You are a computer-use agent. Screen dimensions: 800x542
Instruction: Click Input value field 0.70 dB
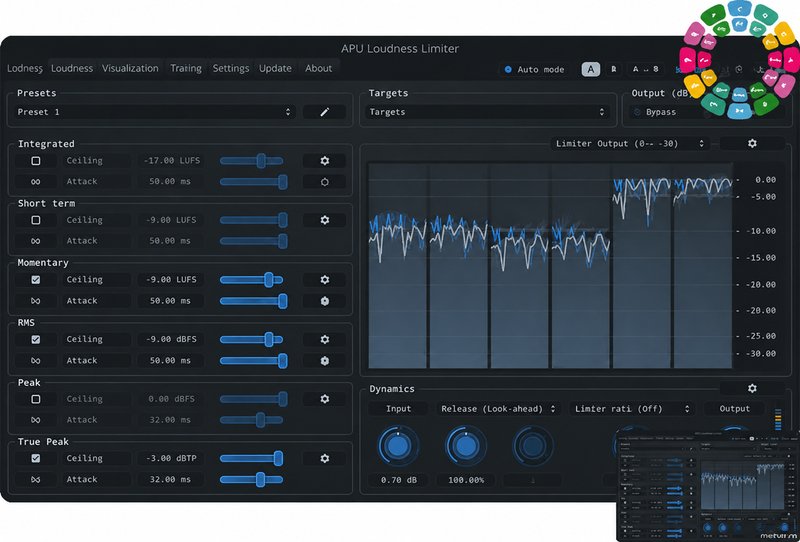pyautogui.click(x=398, y=480)
